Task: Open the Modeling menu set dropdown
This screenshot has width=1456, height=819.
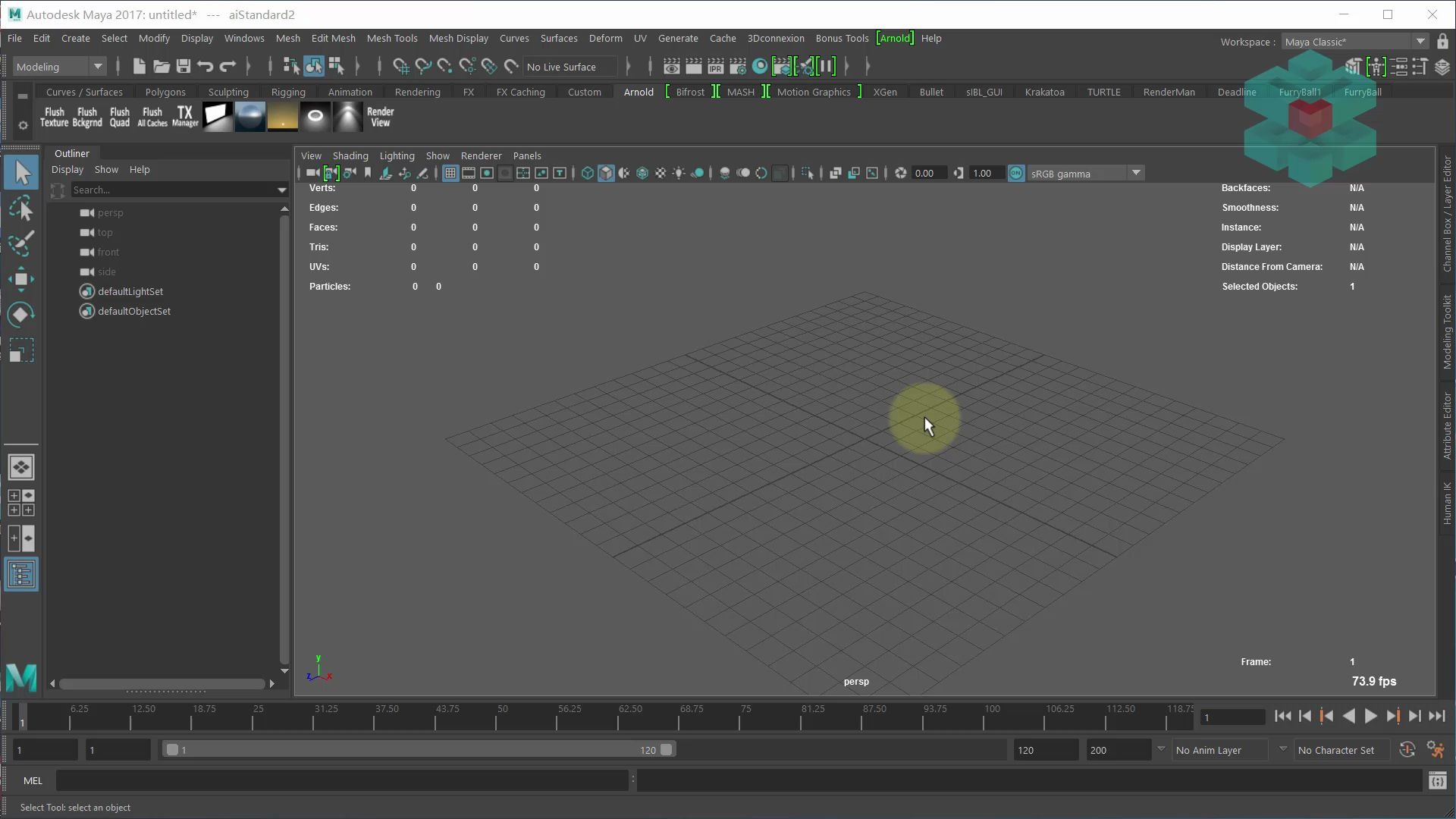Action: coord(98,67)
